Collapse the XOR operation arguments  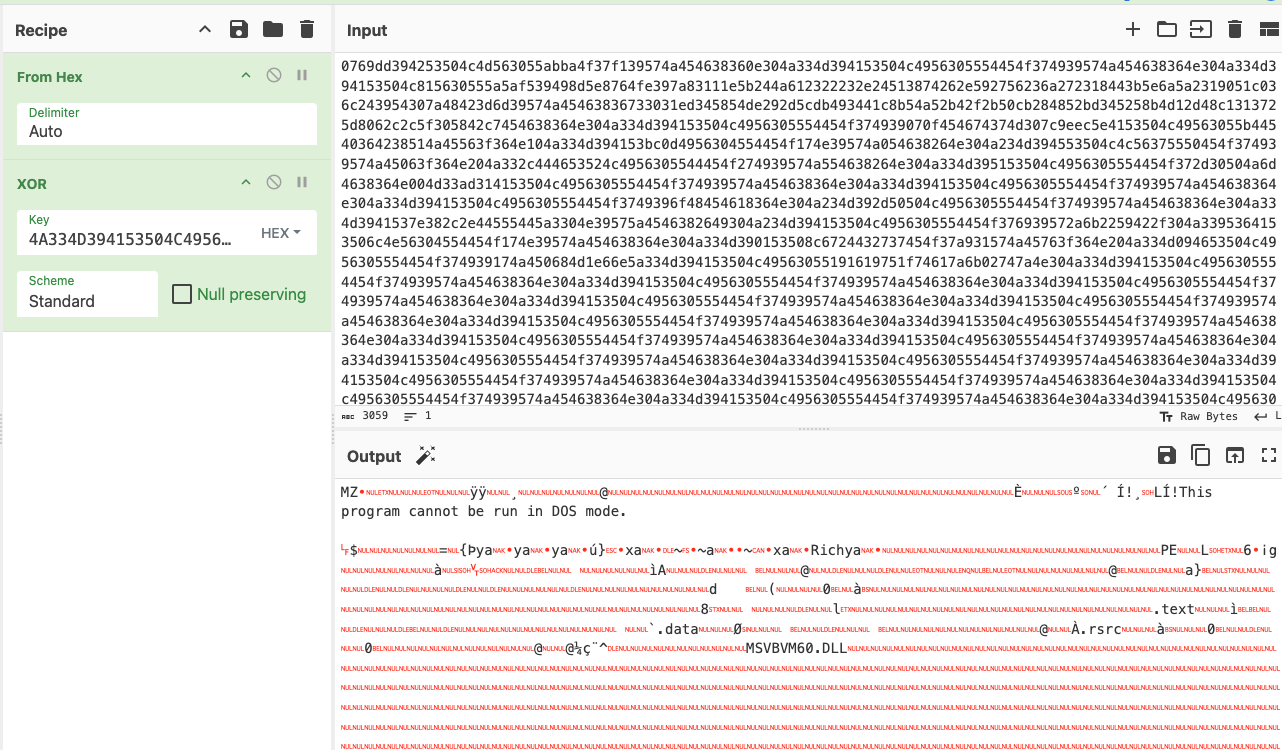(246, 183)
